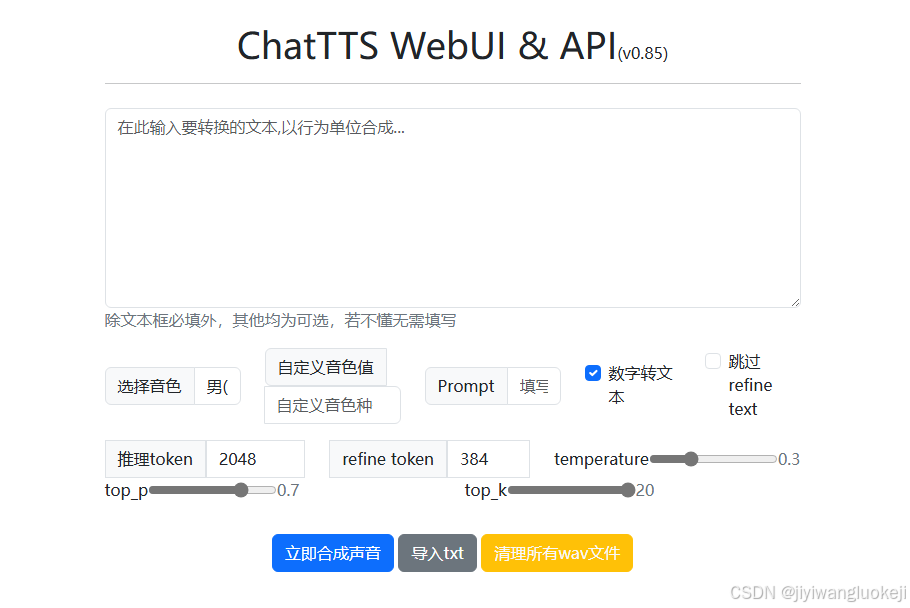This screenshot has height=608, width=910.
Task: Open the 选择音色 voice dropdown
Action: [217, 386]
